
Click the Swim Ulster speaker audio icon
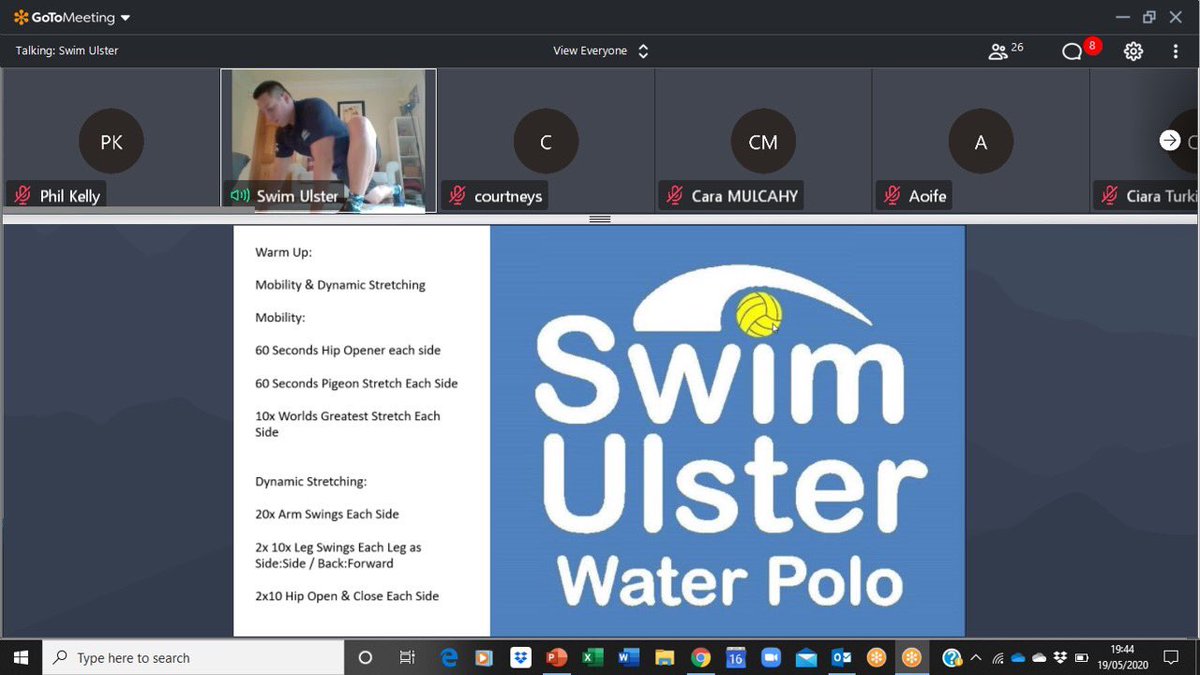point(240,196)
